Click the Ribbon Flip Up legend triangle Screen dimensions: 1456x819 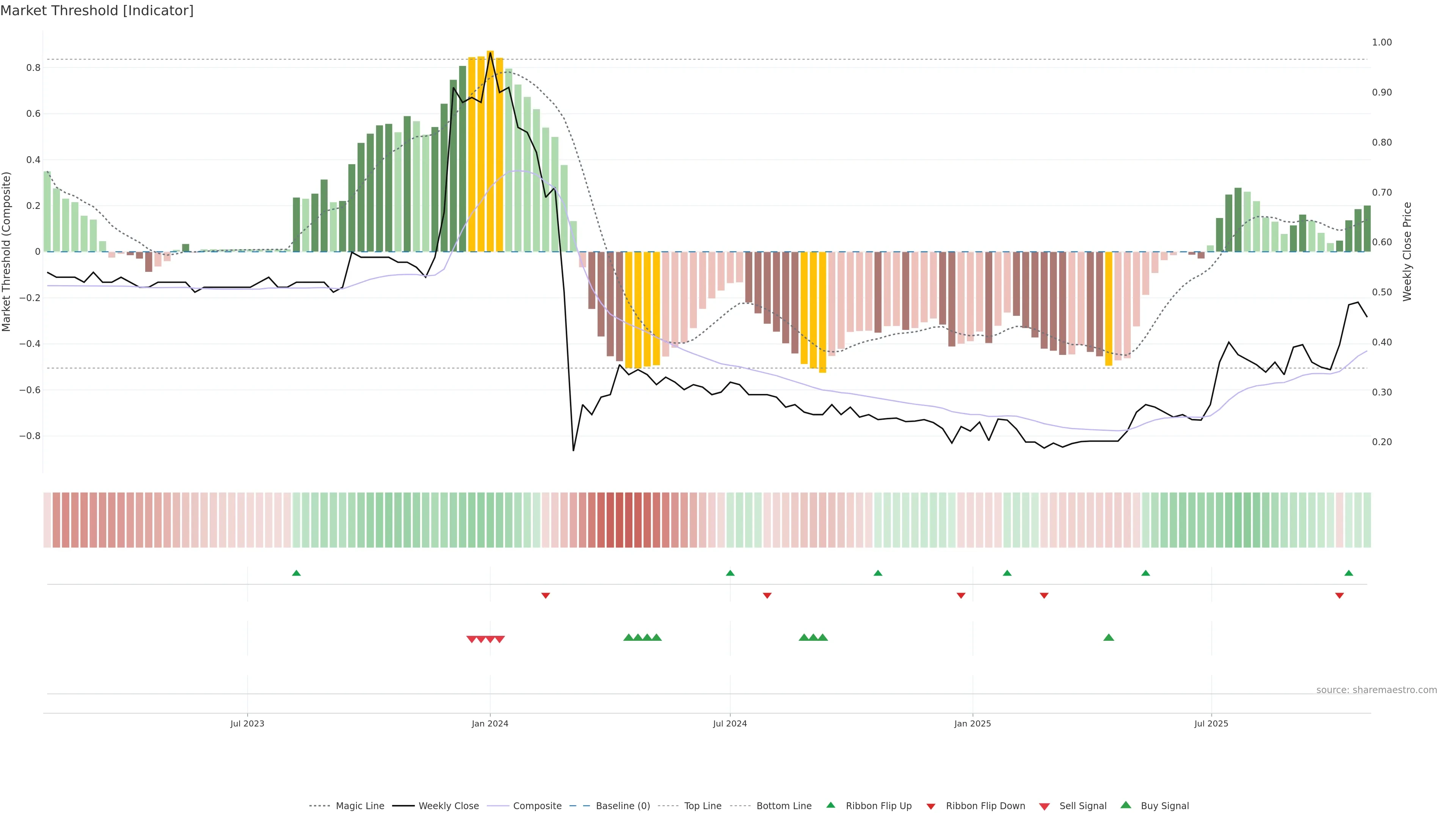(830, 805)
